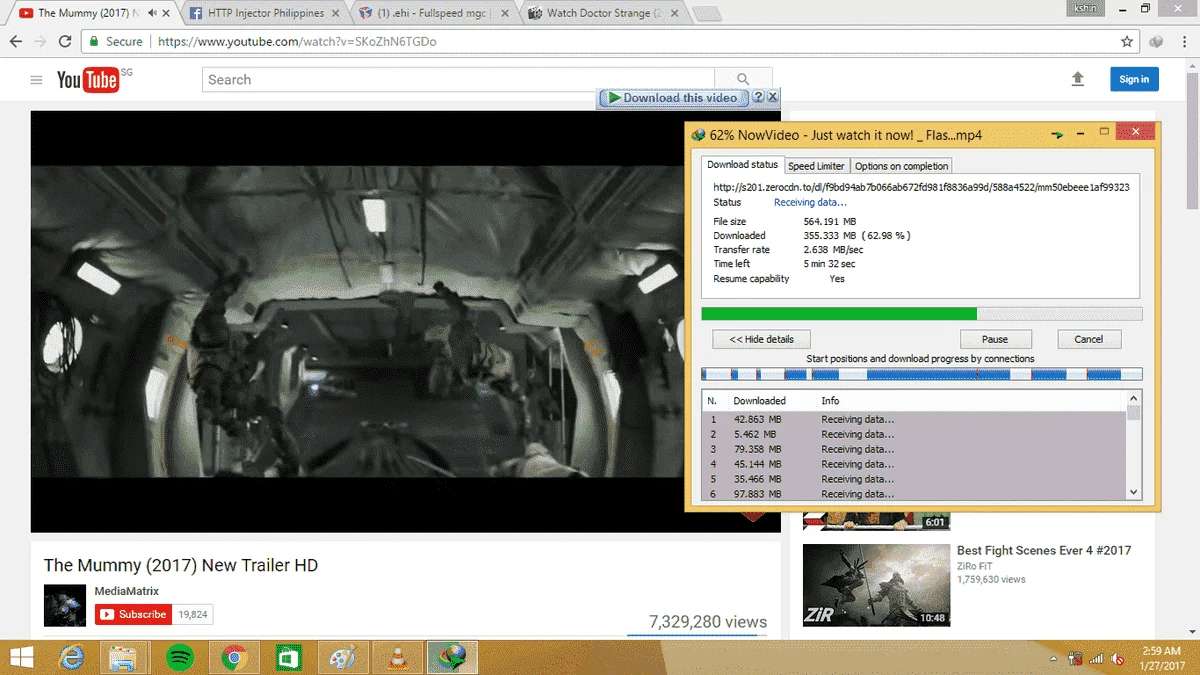Switch to Watch Doctor Strange browser tab

coord(603,14)
